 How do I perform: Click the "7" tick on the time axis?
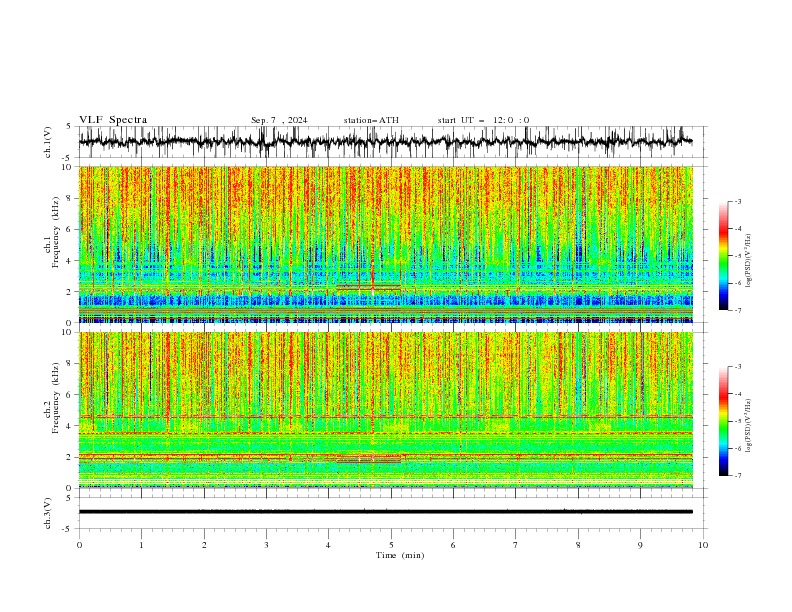[x=516, y=545]
